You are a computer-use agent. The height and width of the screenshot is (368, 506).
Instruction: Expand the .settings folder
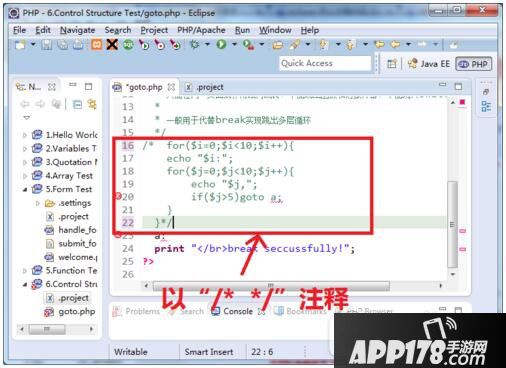point(37,203)
